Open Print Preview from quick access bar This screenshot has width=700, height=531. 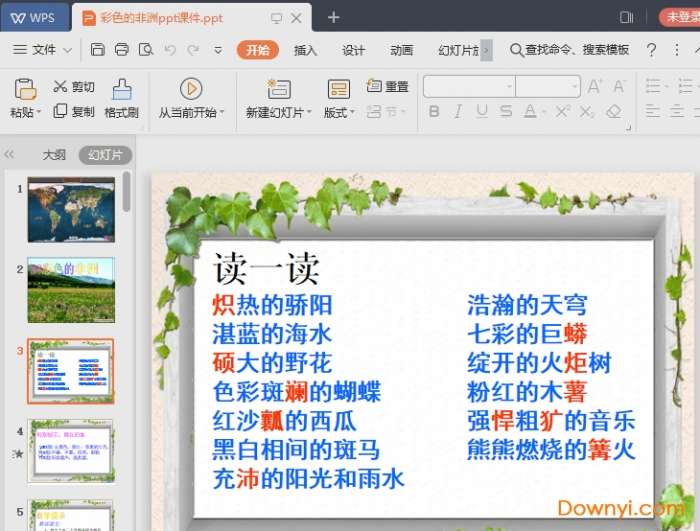(x=146, y=50)
